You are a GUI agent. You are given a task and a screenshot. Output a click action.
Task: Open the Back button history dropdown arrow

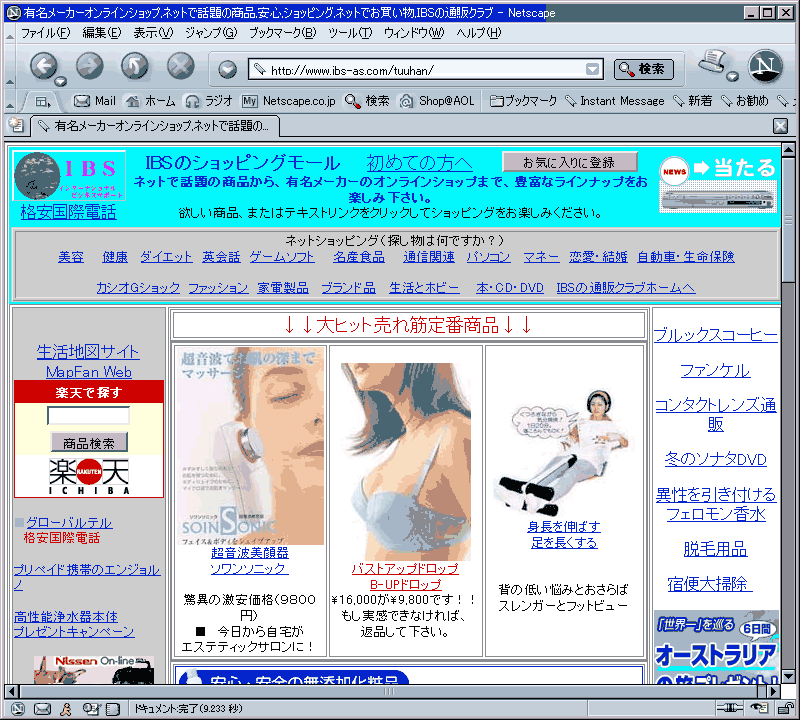(x=61, y=81)
